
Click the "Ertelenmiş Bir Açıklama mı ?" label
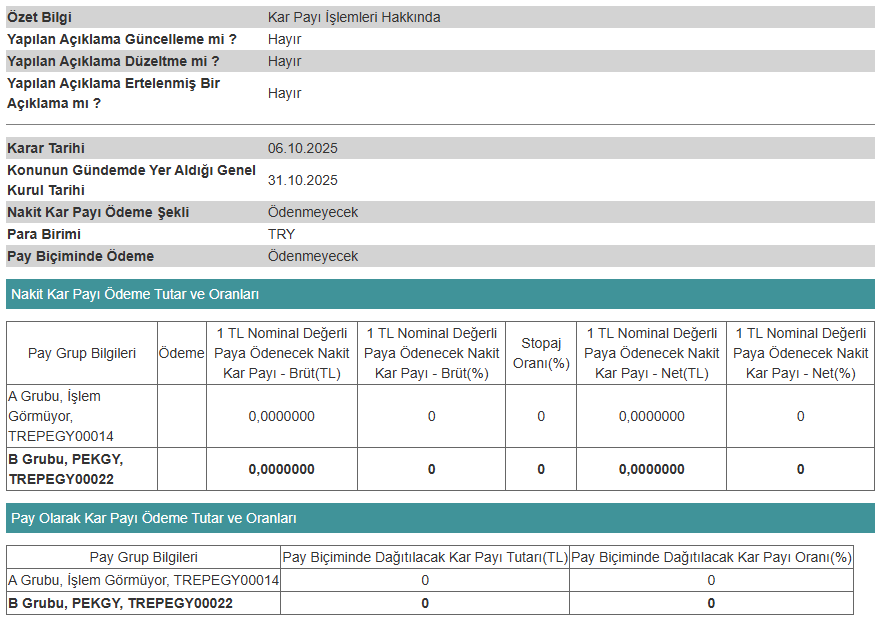pos(113,93)
